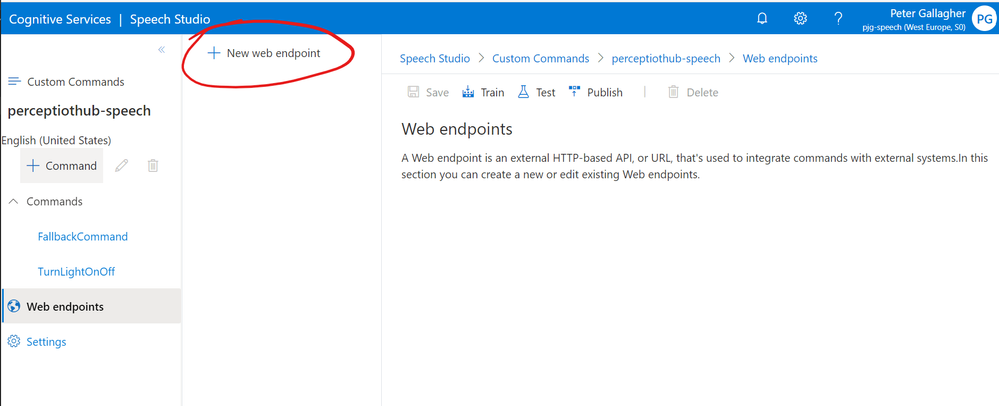999x406 pixels.
Task: Click the Web endpoints breadcrumb
Action: pos(780,59)
